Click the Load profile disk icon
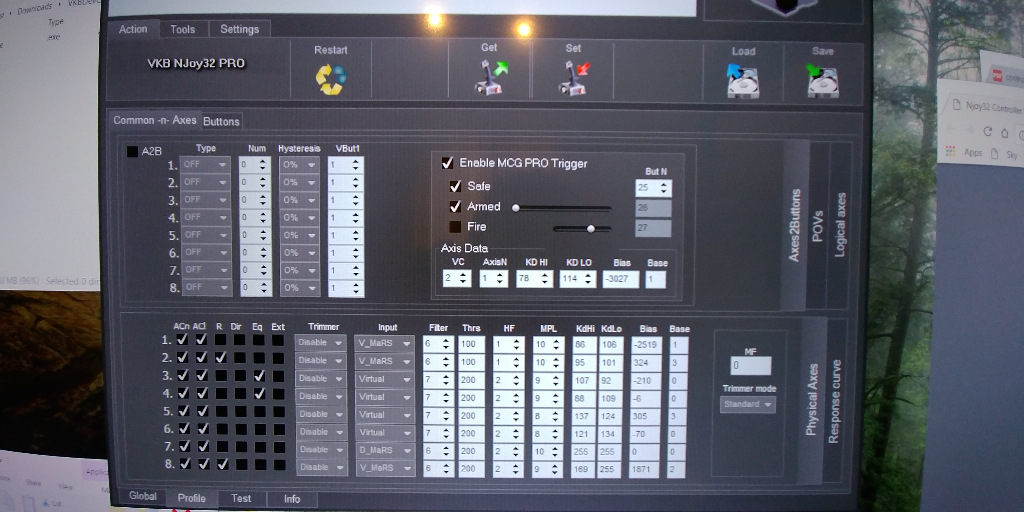This screenshot has width=1024, height=512. tap(742, 80)
